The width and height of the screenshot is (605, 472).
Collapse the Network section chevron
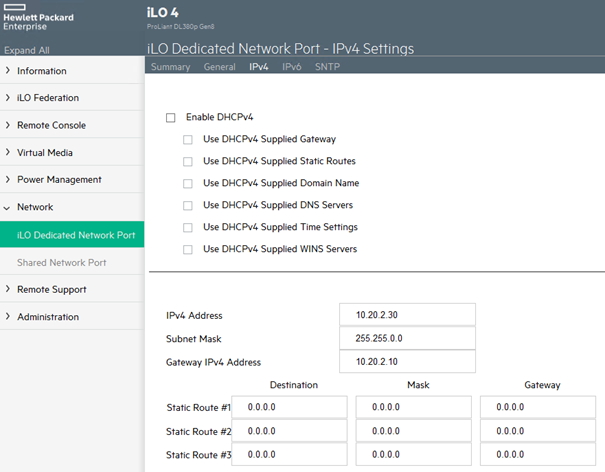pos(7,208)
